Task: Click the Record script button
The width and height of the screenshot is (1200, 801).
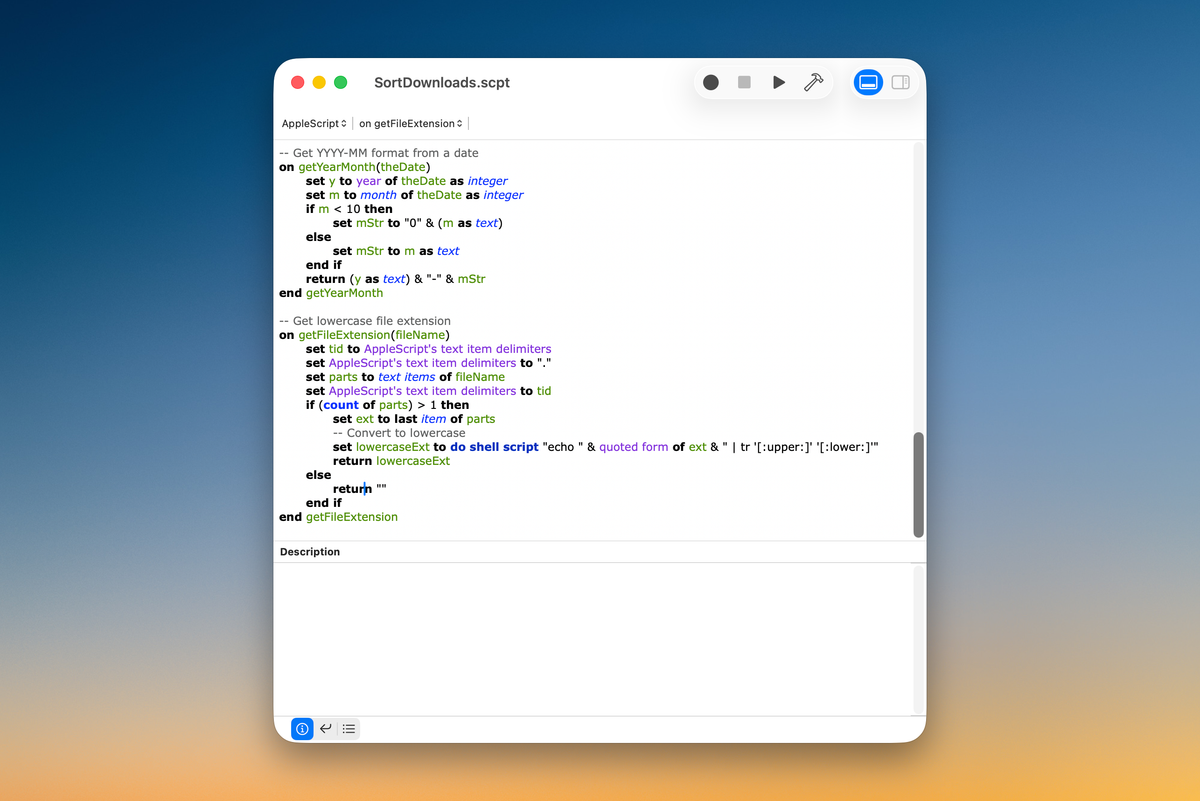Action: (x=711, y=82)
